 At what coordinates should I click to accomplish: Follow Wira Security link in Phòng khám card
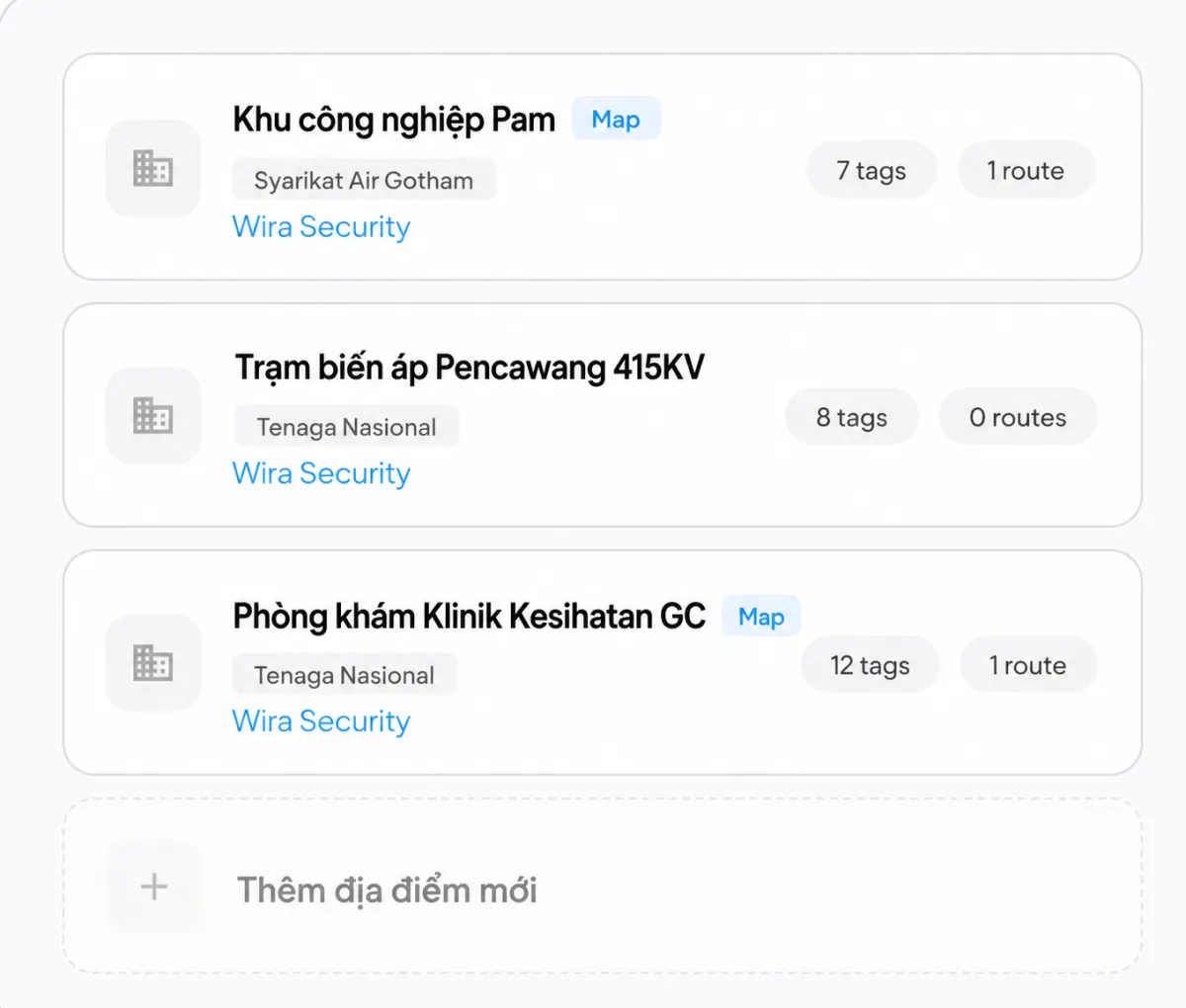point(321,721)
